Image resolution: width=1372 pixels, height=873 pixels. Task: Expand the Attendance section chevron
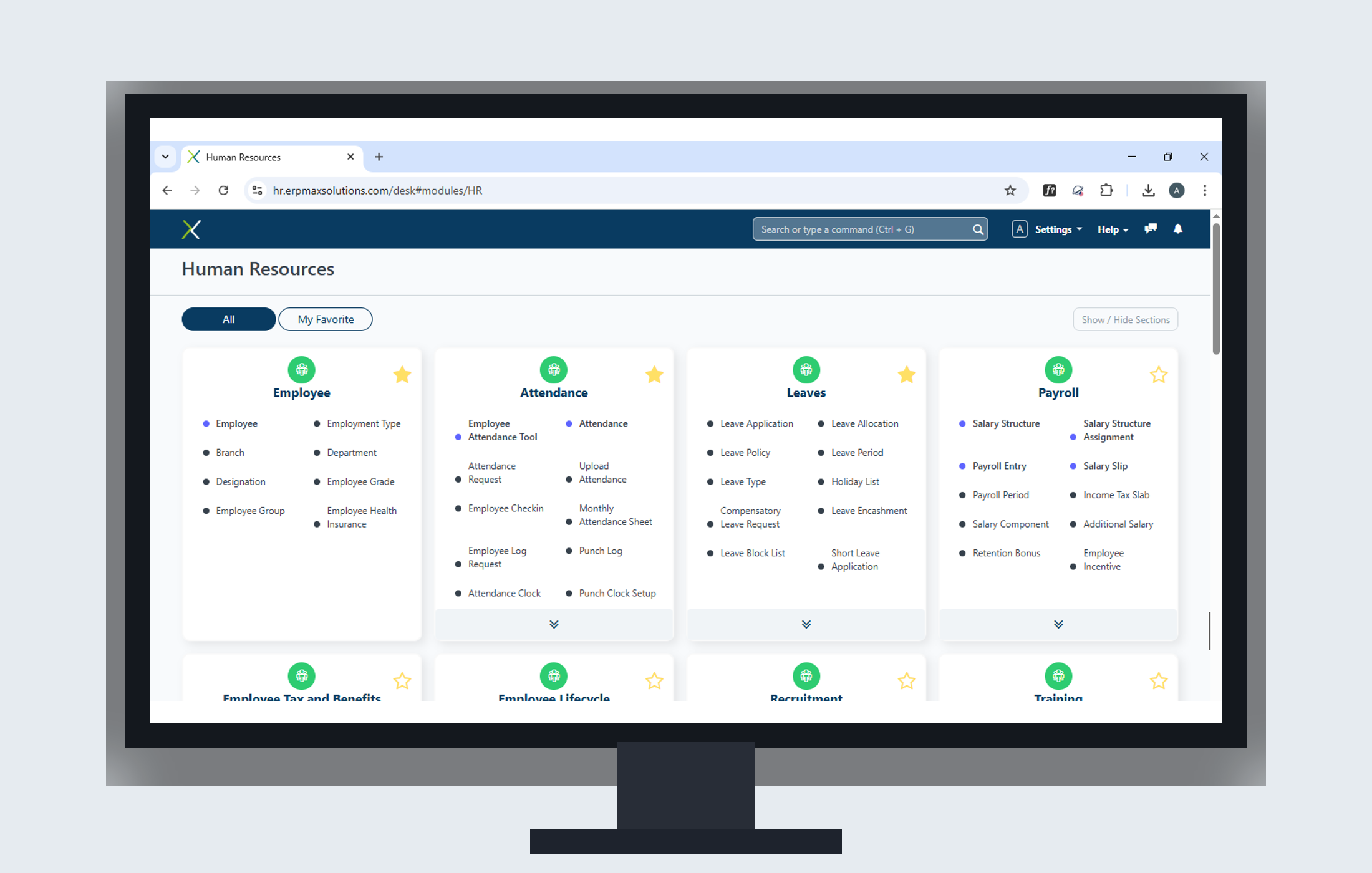[554, 624]
